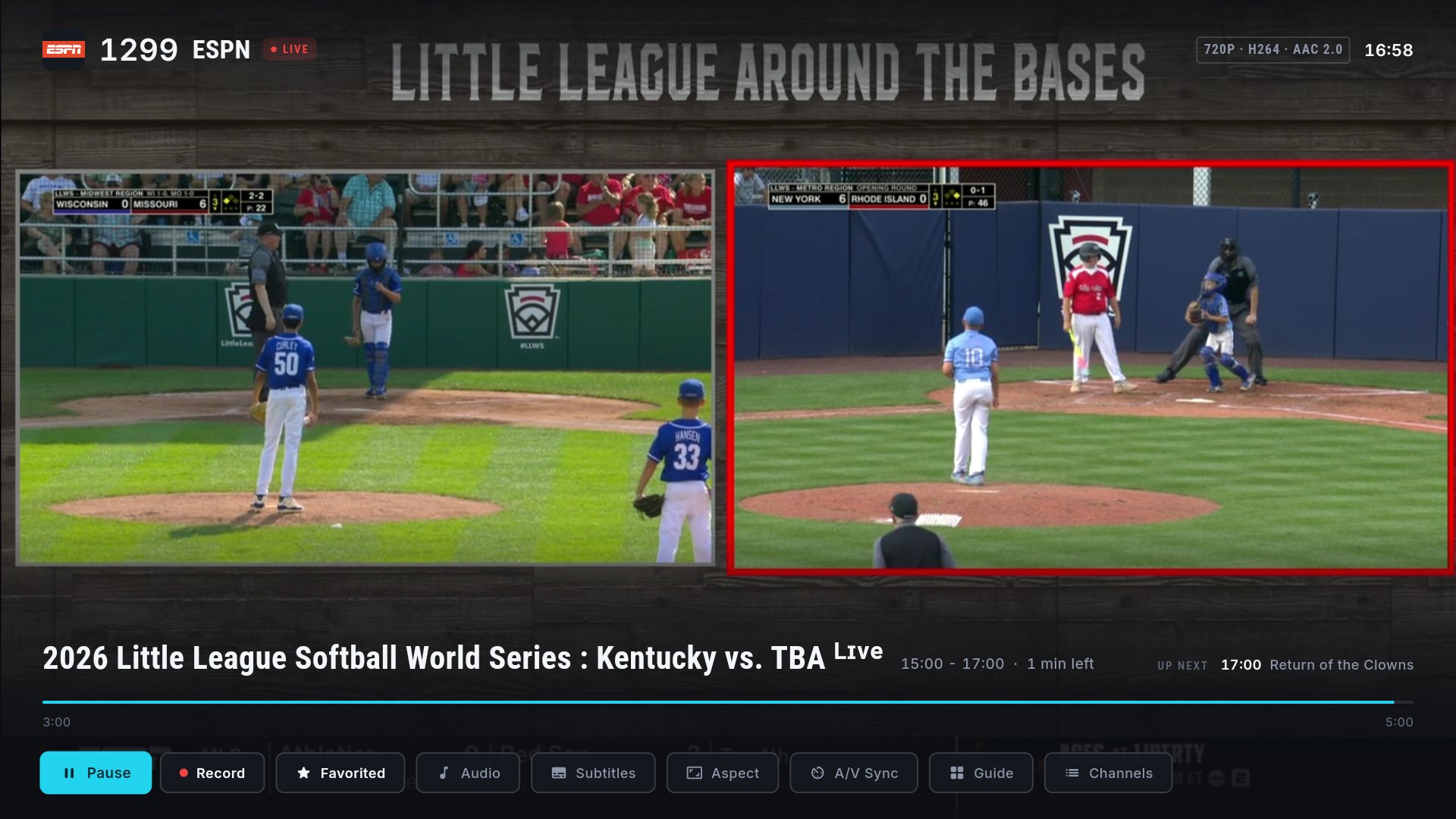
Task: Click the ESPN channel name text
Action: (x=221, y=50)
